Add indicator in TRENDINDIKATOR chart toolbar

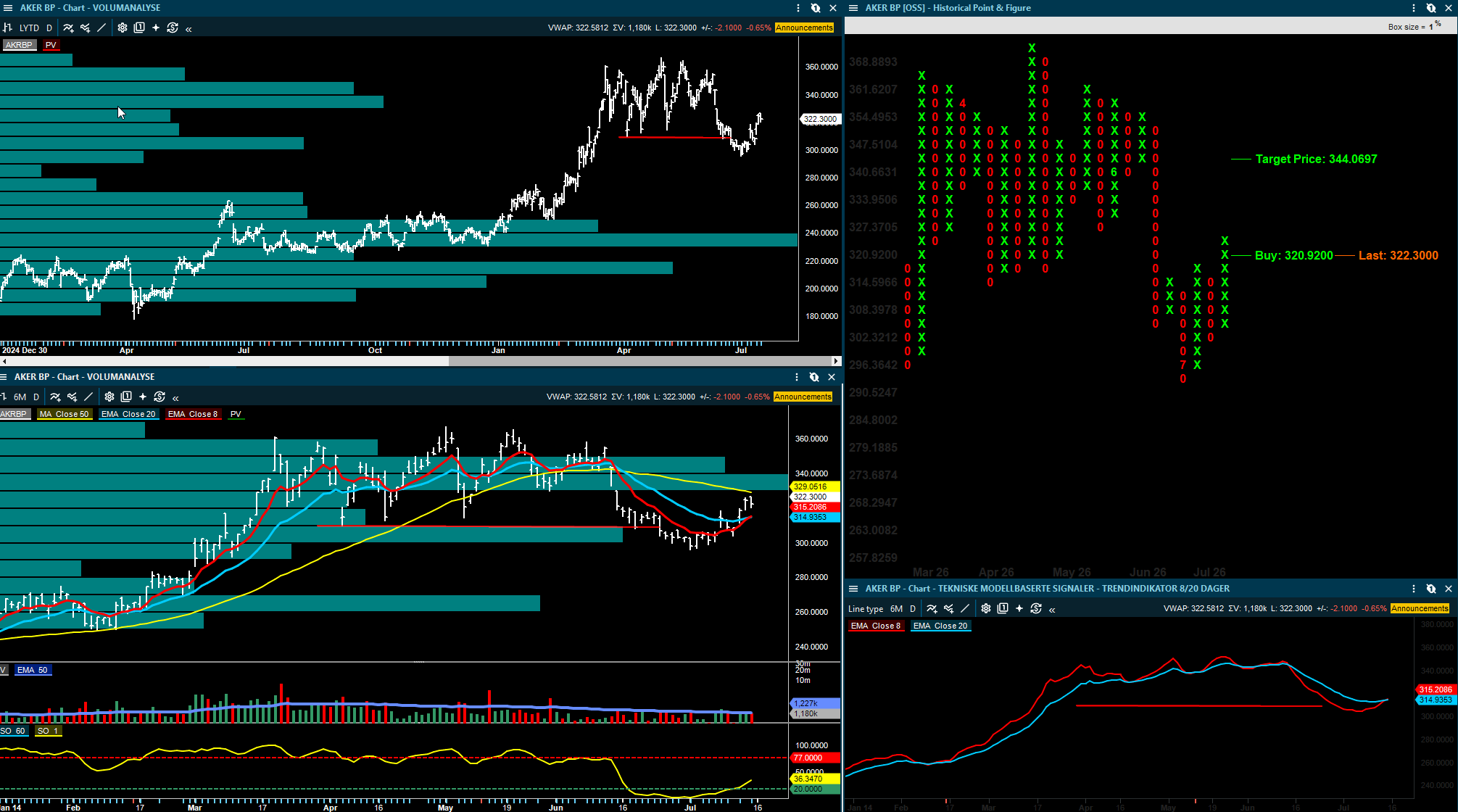point(932,608)
